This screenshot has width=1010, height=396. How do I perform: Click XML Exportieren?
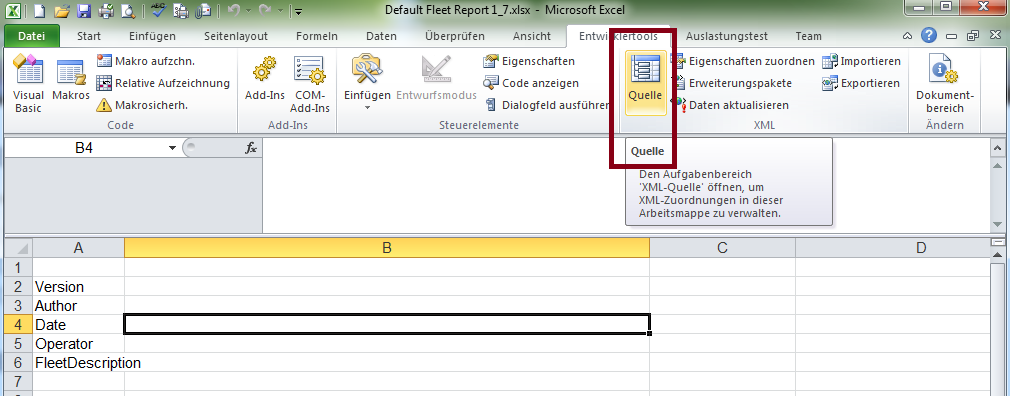(861, 83)
